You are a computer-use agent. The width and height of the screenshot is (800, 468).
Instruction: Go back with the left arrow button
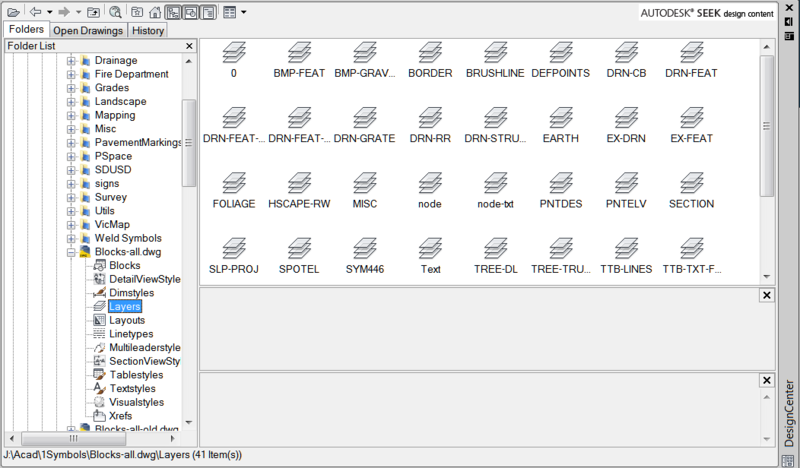tap(35, 12)
